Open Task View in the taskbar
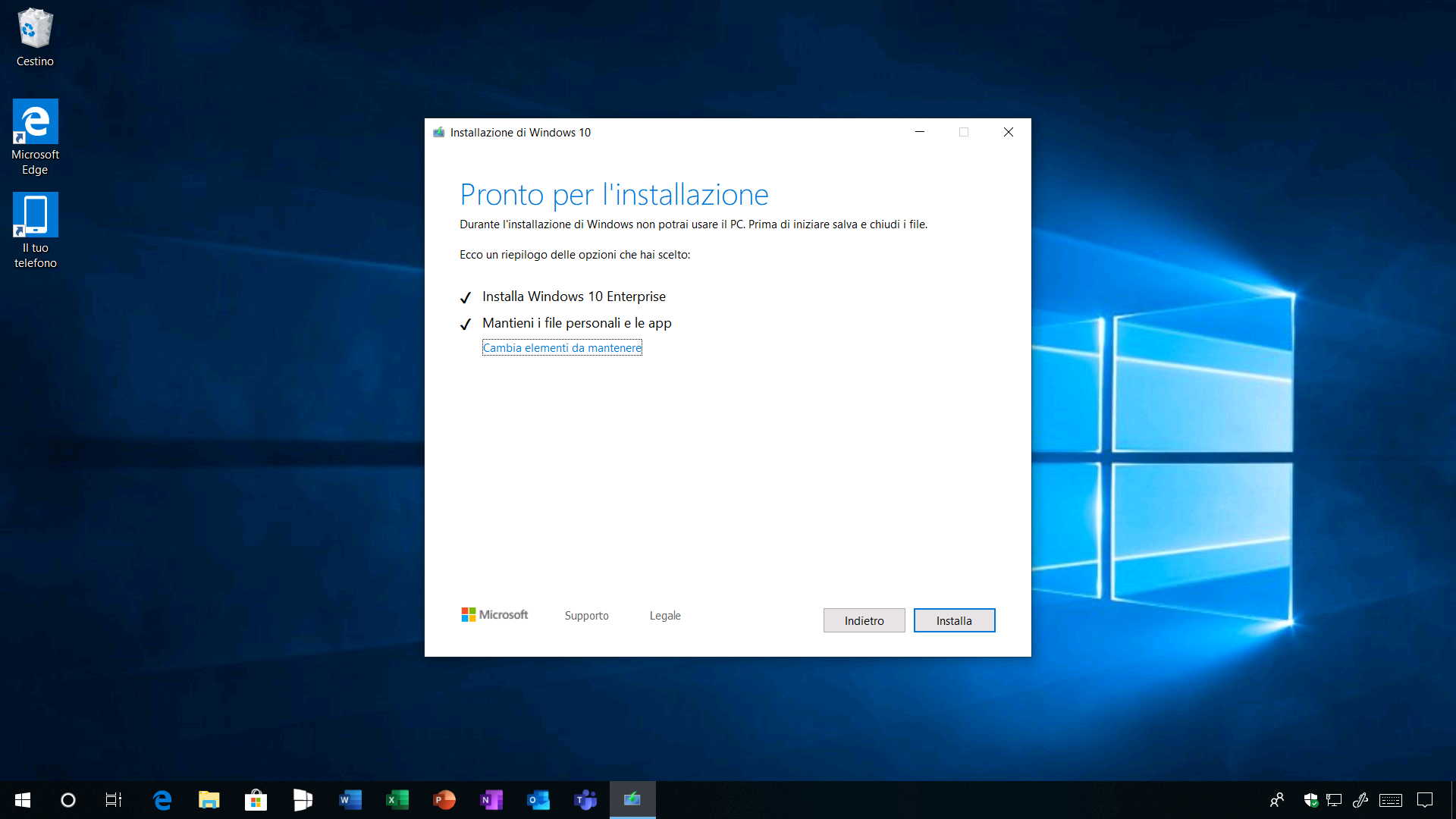1456x819 pixels. tap(114, 800)
